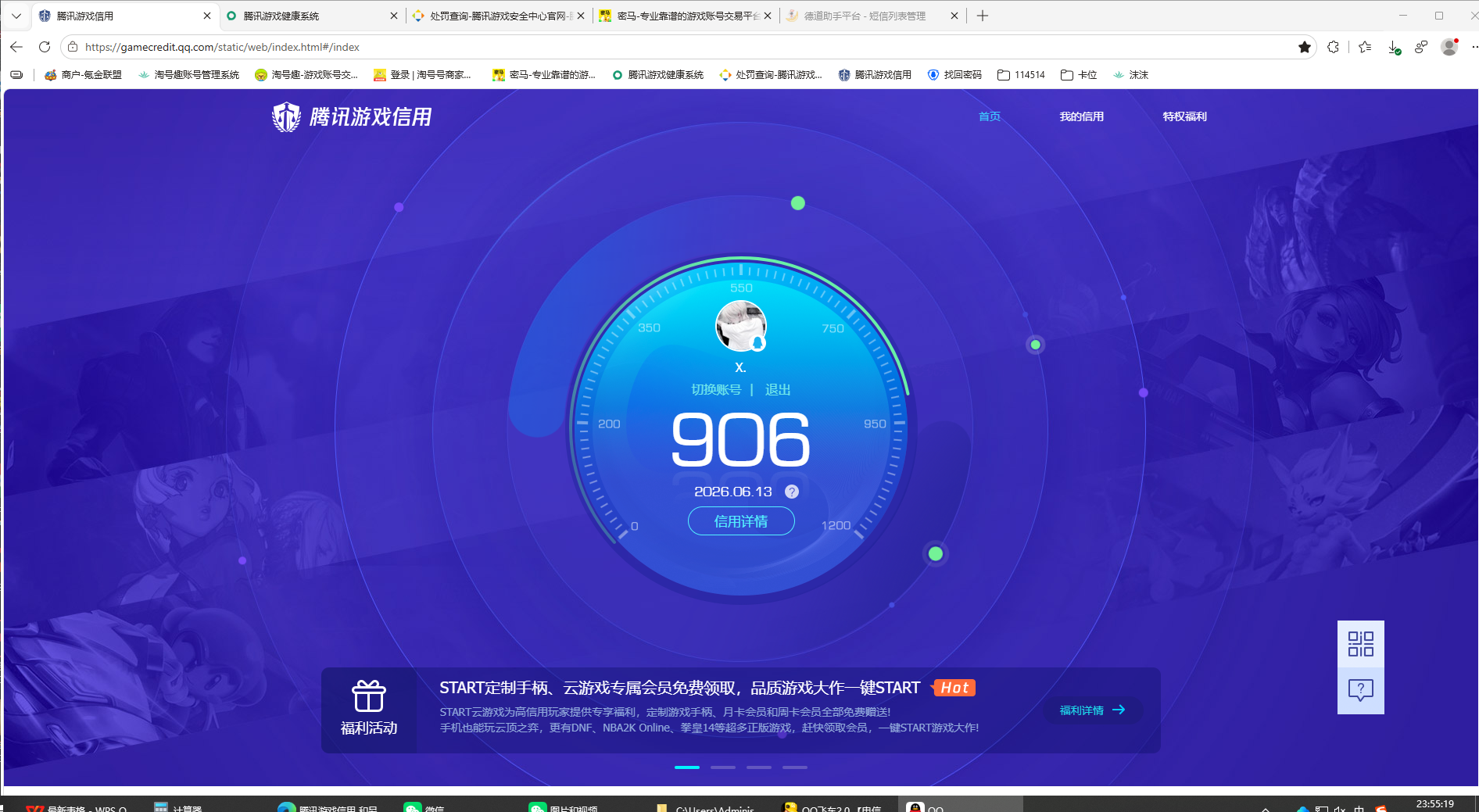Open the favorites list icon

tap(1365, 47)
